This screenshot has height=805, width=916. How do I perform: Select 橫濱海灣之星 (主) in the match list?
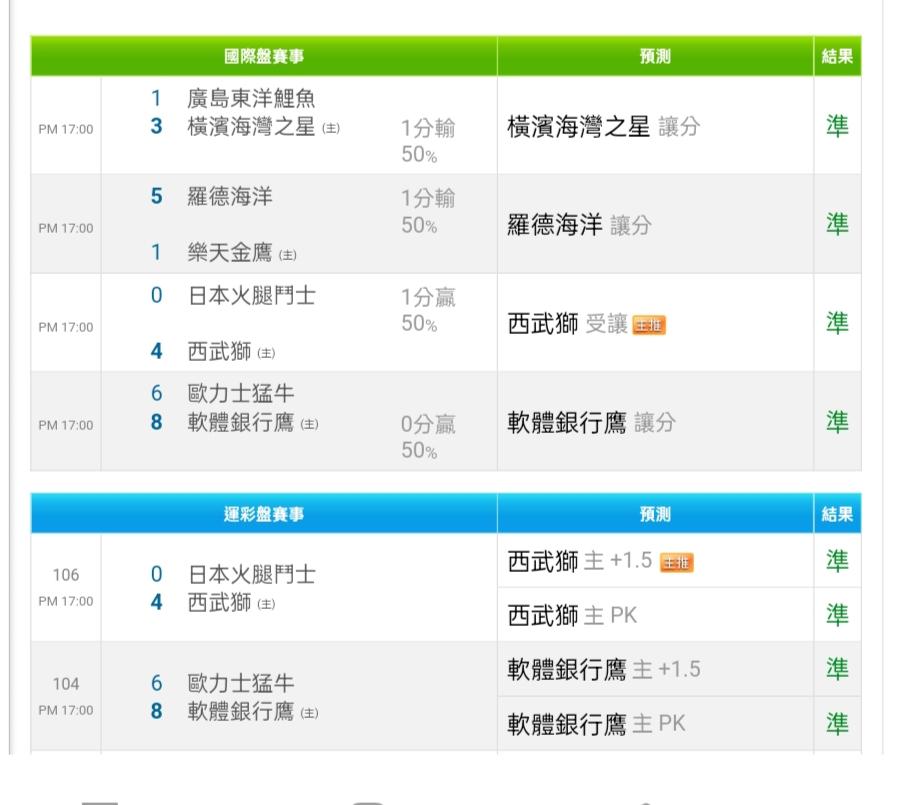coord(263,127)
